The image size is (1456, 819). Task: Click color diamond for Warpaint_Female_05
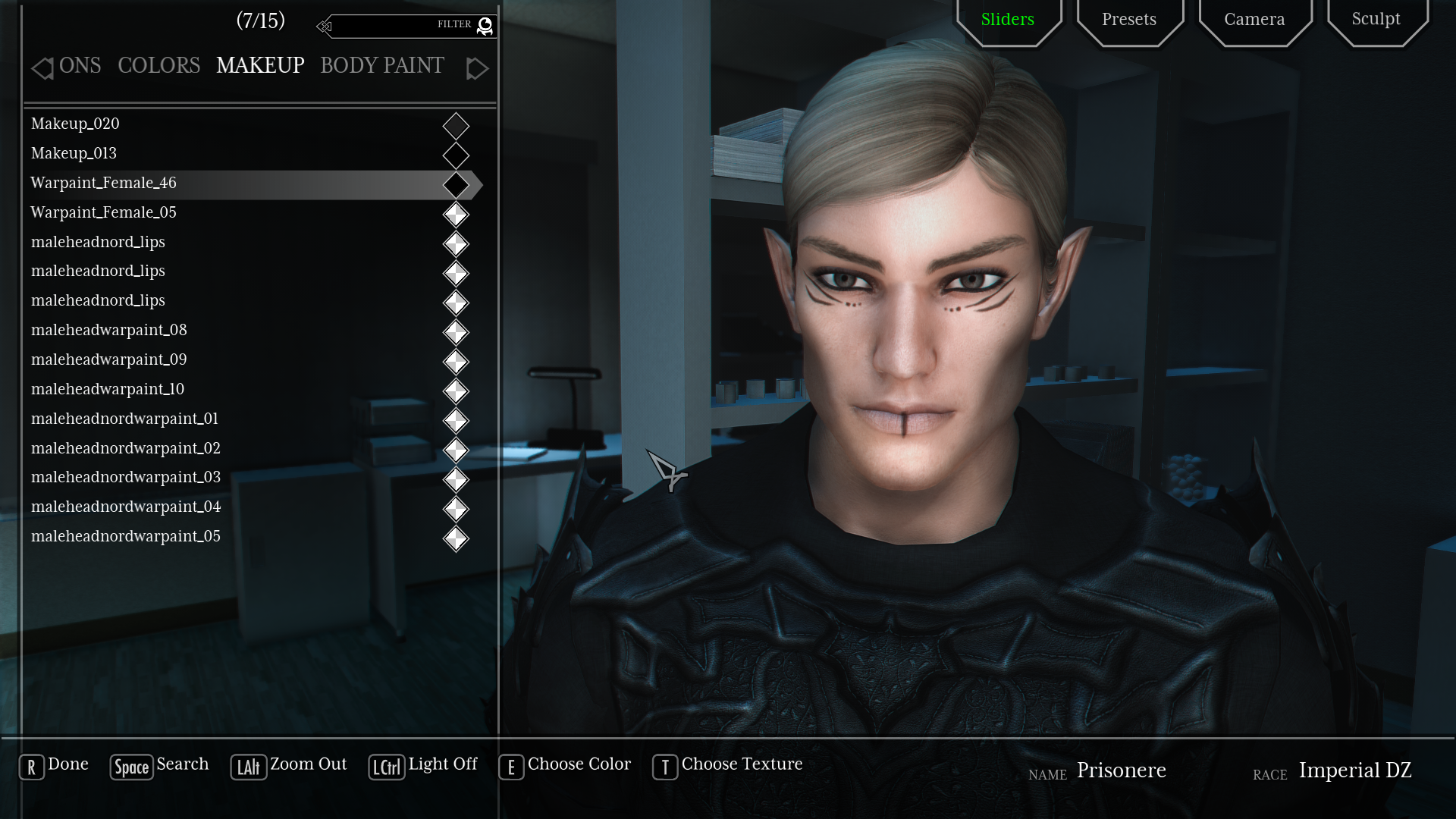456,215
